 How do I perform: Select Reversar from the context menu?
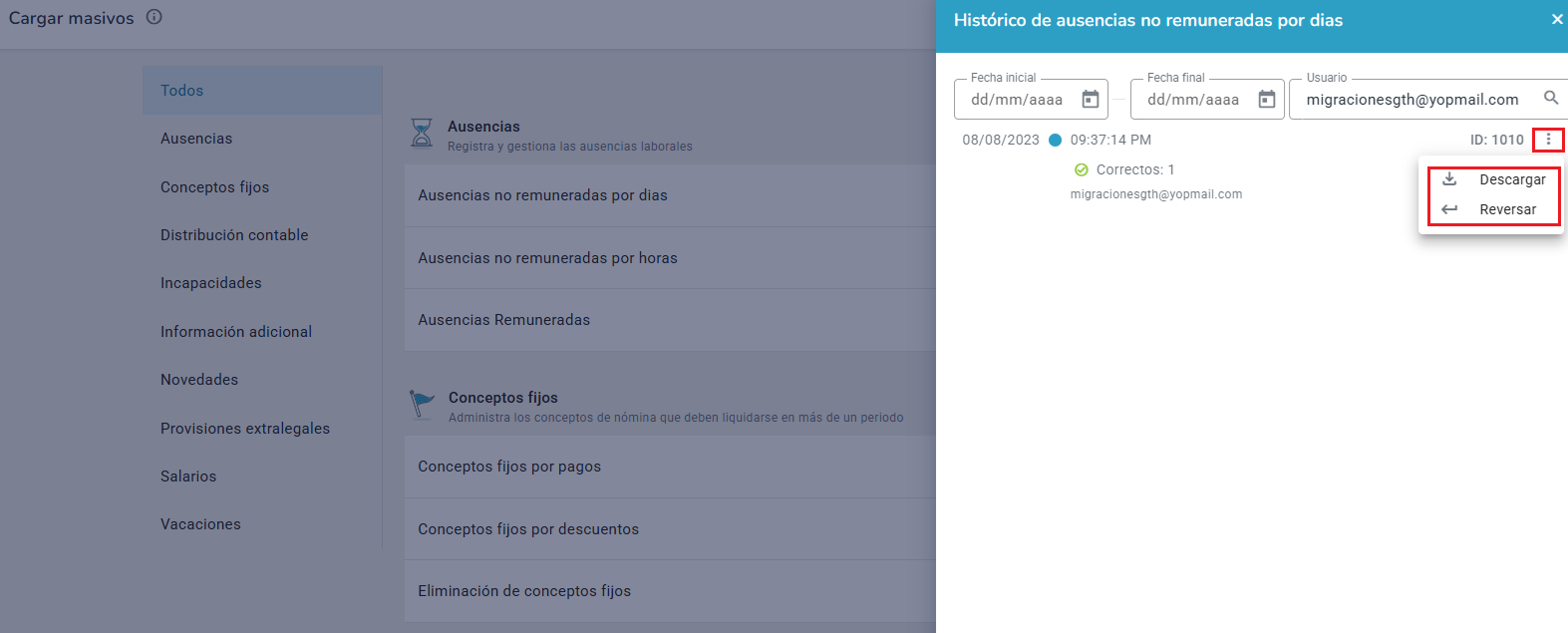pyautogui.click(x=1492, y=209)
